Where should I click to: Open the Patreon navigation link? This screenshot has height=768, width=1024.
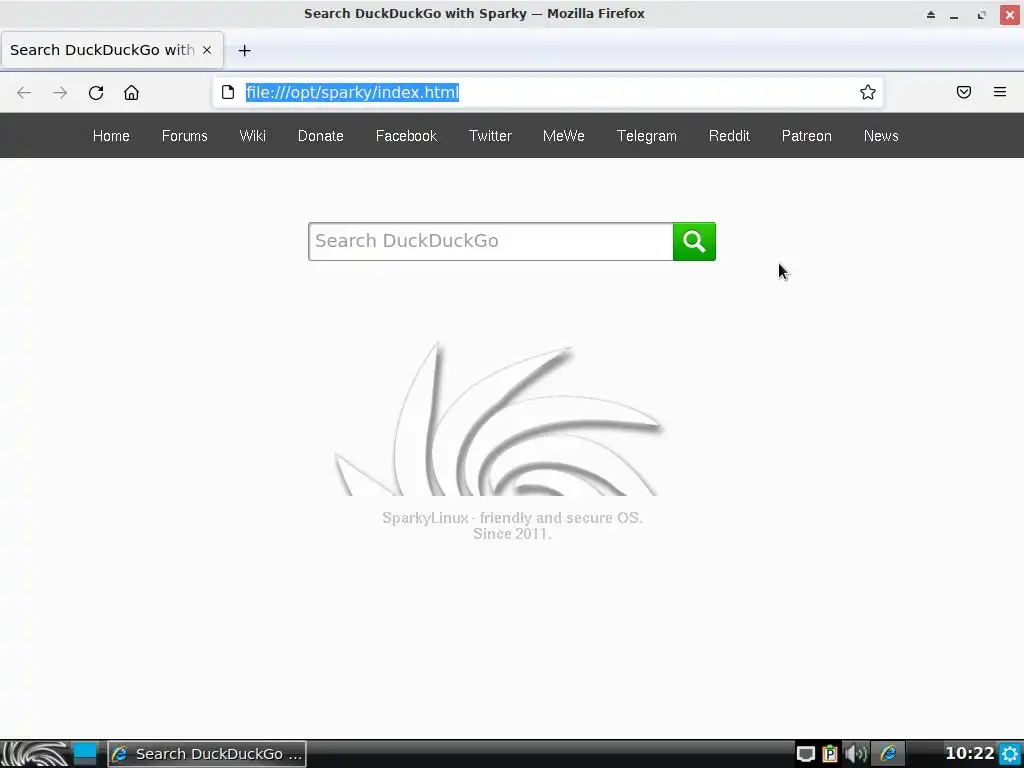click(807, 136)
